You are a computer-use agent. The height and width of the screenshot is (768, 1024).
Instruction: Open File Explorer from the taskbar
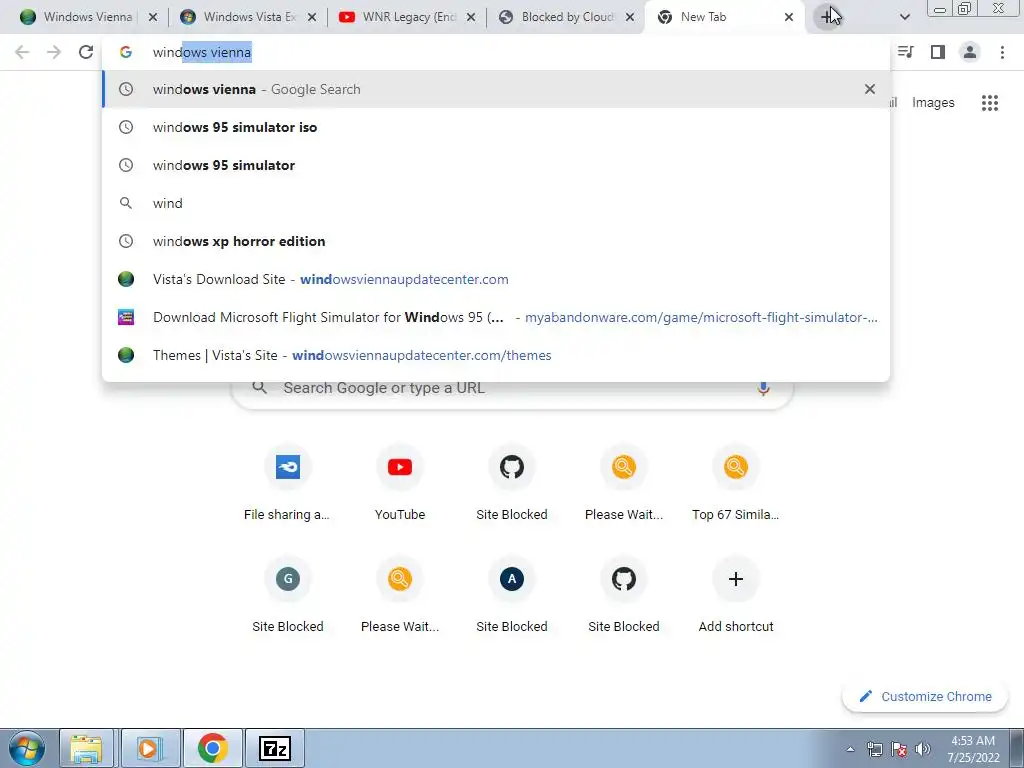tap(87, 748)
